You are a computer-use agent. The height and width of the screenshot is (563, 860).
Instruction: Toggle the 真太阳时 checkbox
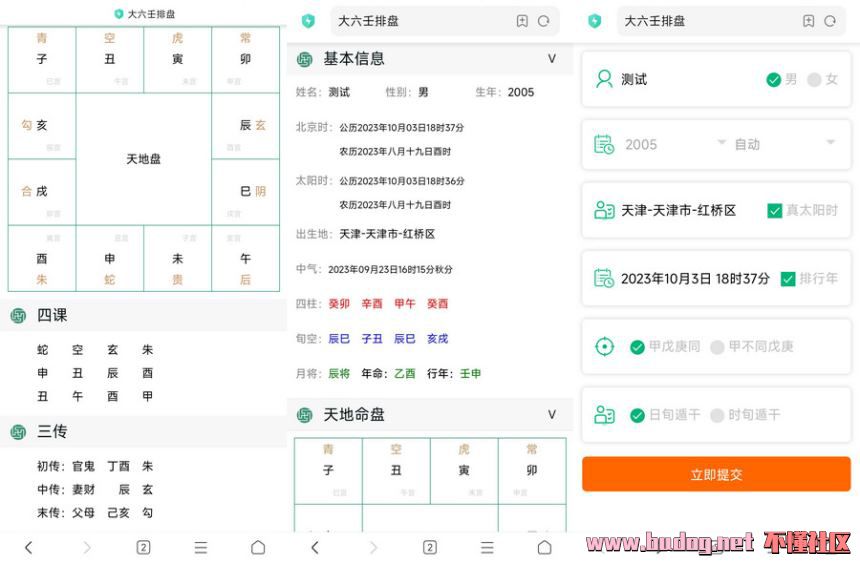point(774,211)
